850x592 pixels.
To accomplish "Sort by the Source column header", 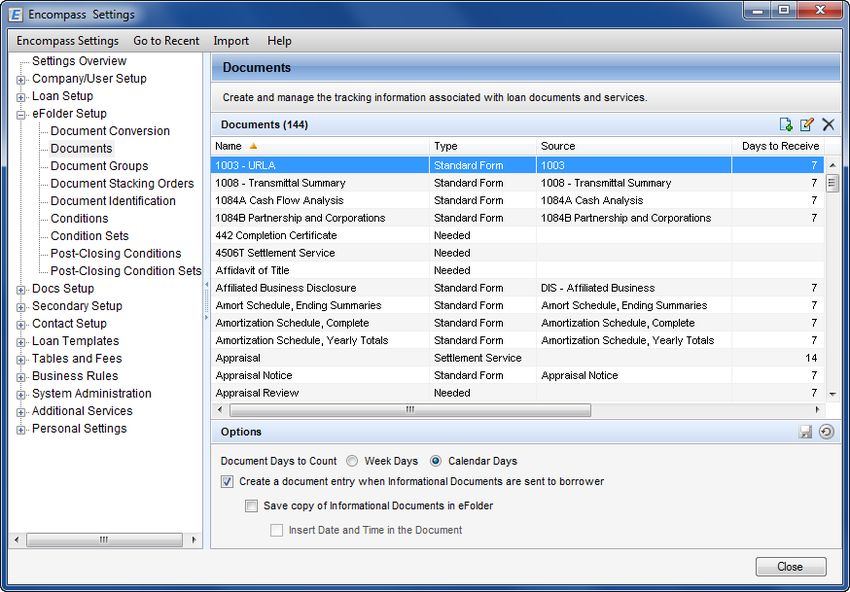I will click(x=634, y=146).
